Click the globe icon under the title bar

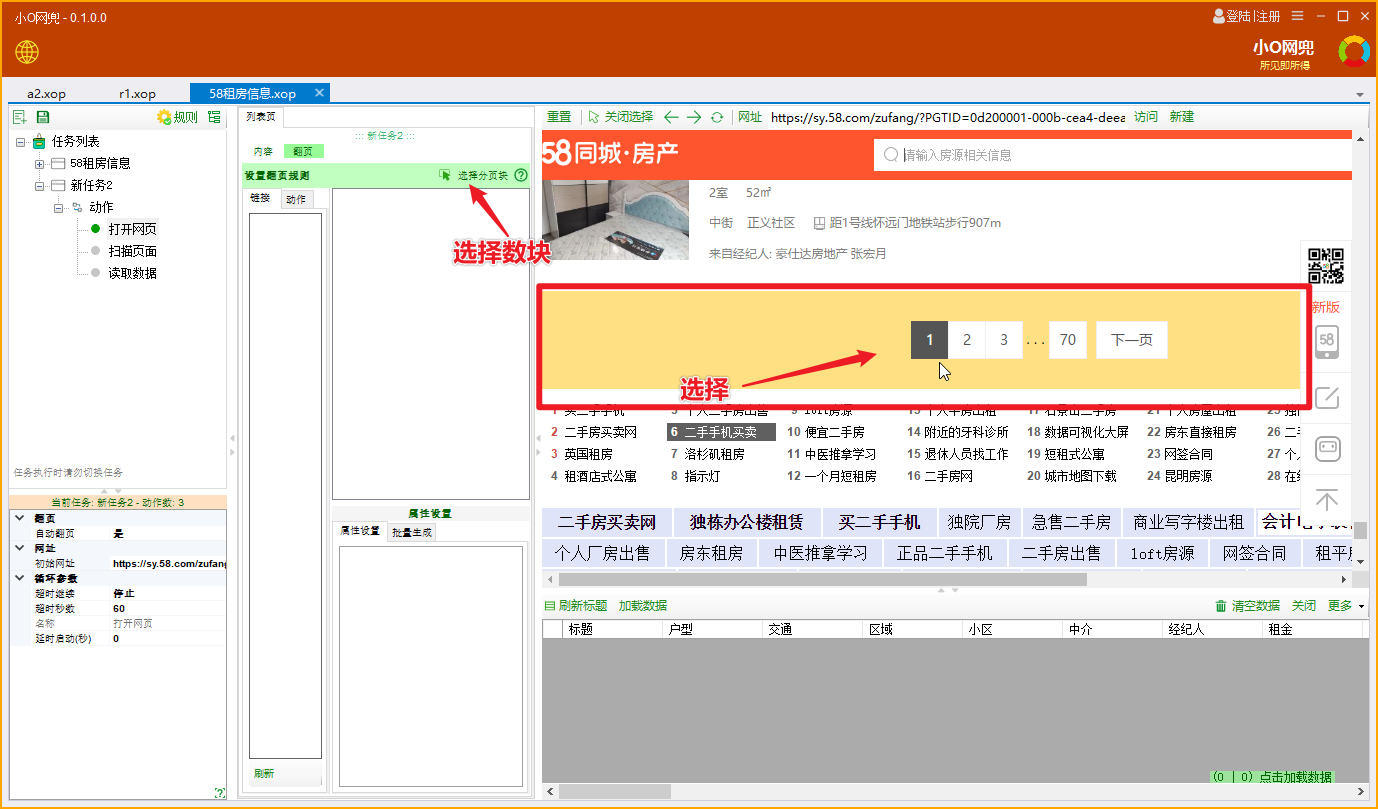(27, 52)
